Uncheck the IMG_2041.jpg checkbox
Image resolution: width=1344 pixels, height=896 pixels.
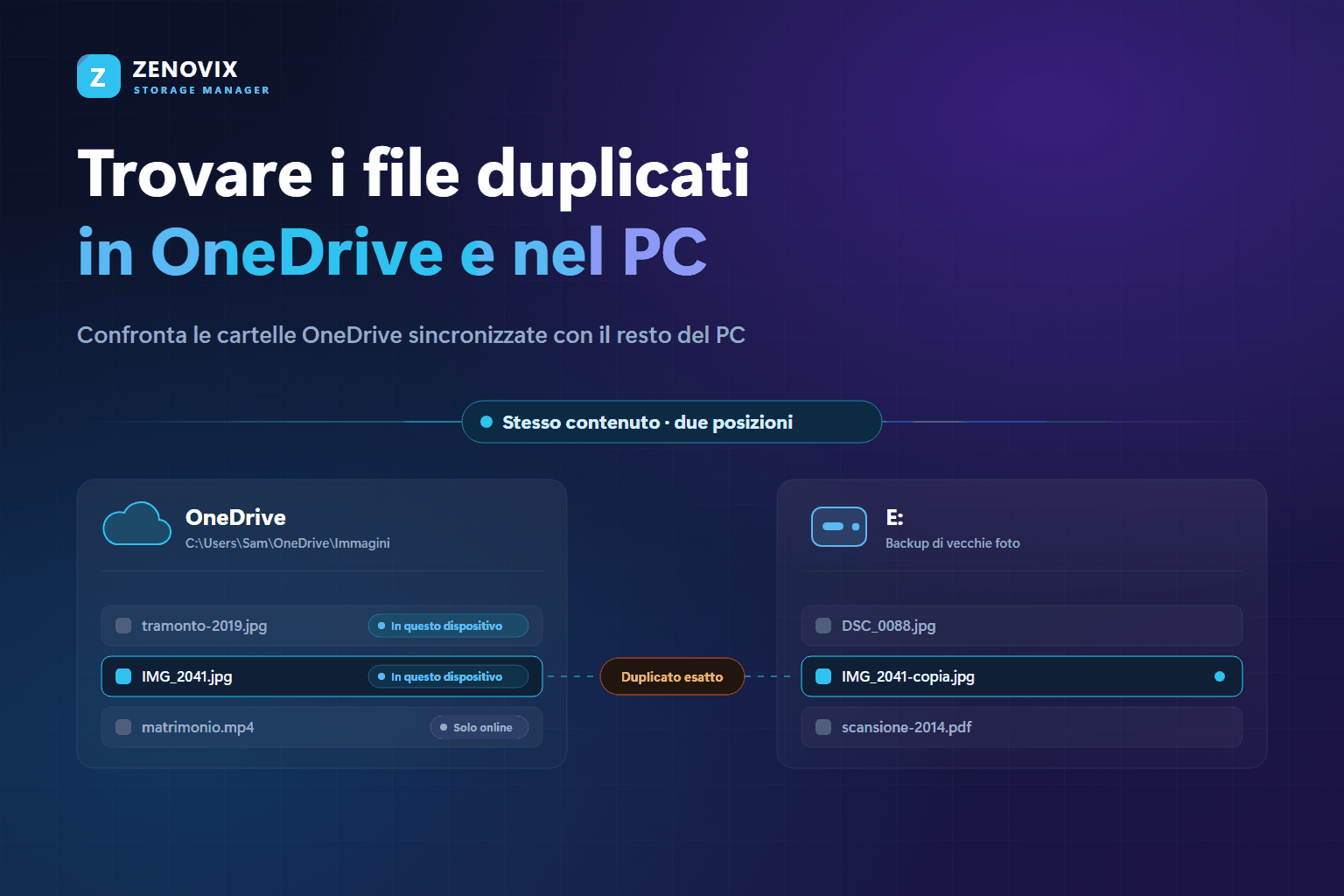tap(123, 676)
